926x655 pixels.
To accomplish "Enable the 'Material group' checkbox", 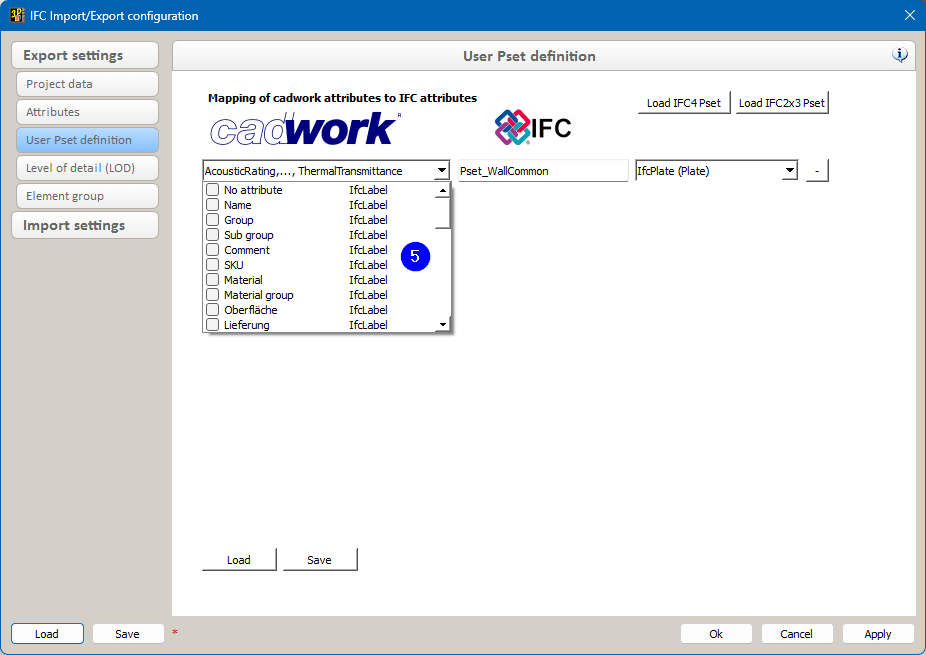I will [212, 295].
